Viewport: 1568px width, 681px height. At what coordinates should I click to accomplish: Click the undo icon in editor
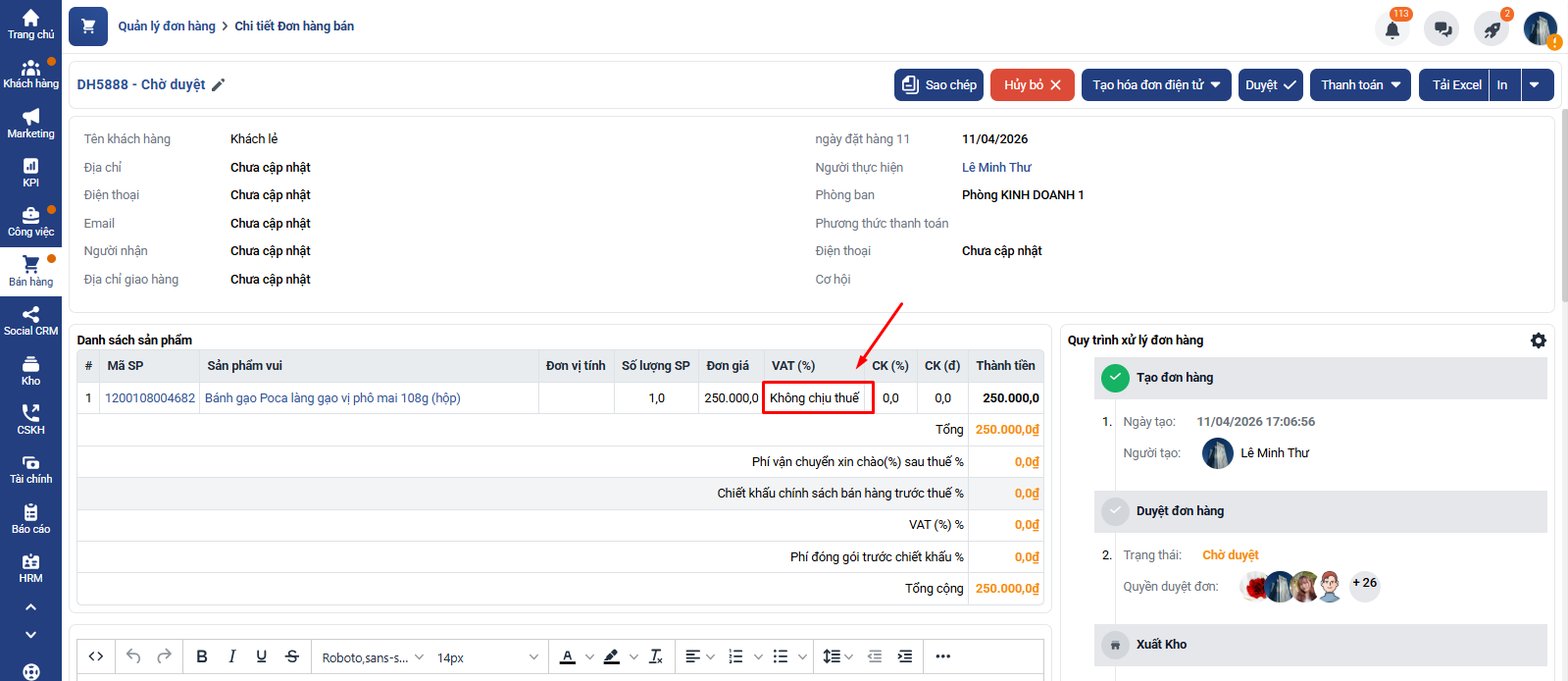tap(133, 656)
